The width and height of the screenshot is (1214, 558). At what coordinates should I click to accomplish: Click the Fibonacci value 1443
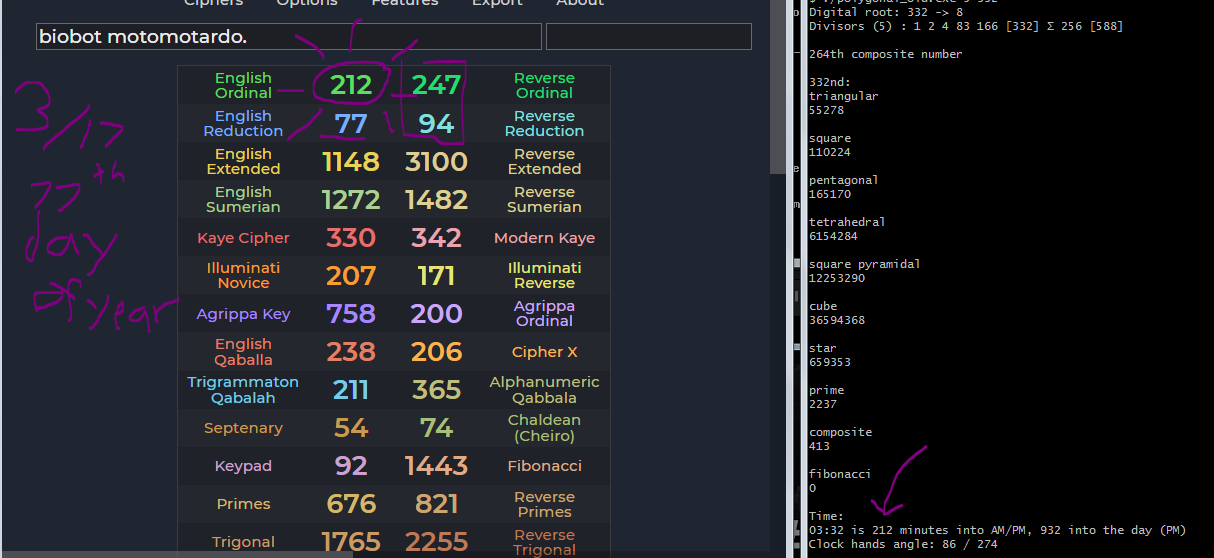pos(436,465)
